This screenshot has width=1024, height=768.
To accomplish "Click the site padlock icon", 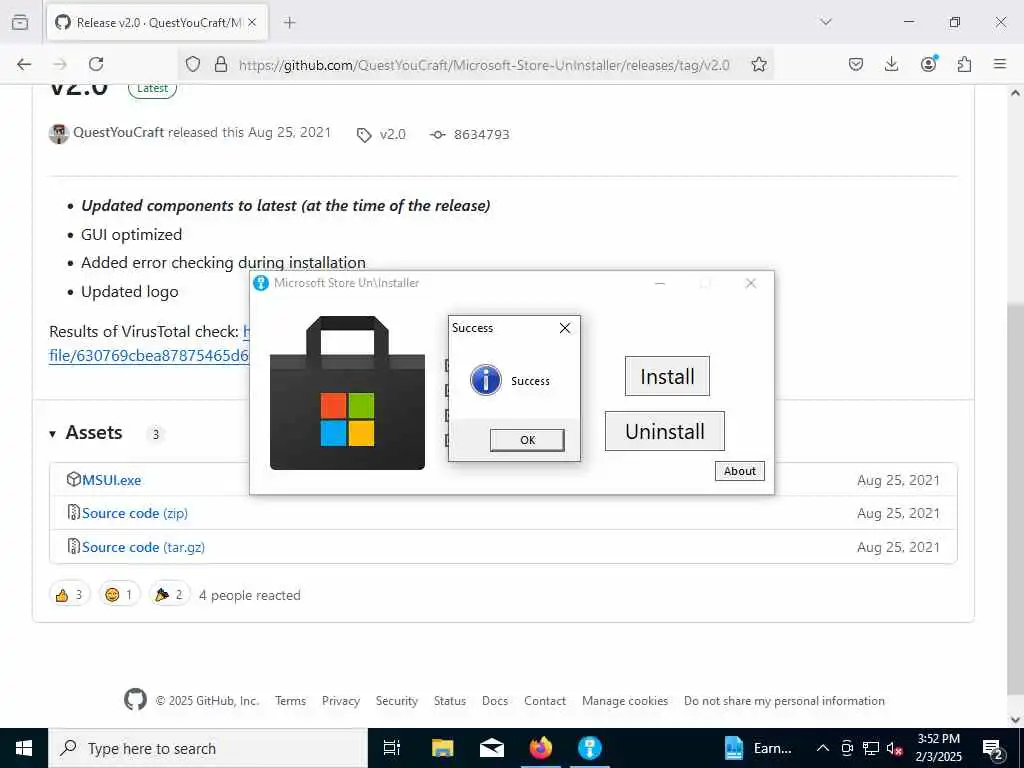I will coord(221,64).
